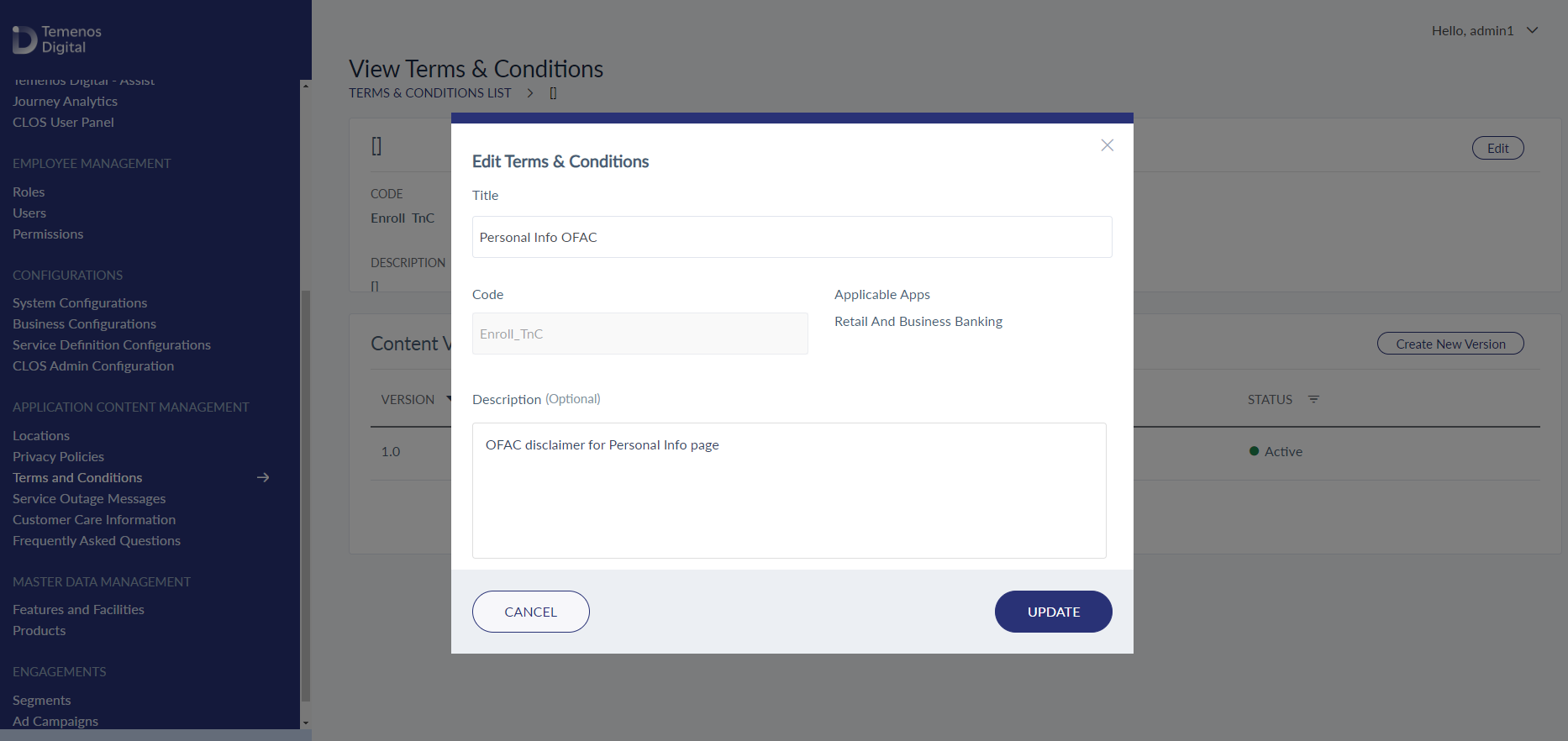Click the arrow next to Terms and Conditions
The width and height of the screenshot is (1568, 741).
(263, 477)
